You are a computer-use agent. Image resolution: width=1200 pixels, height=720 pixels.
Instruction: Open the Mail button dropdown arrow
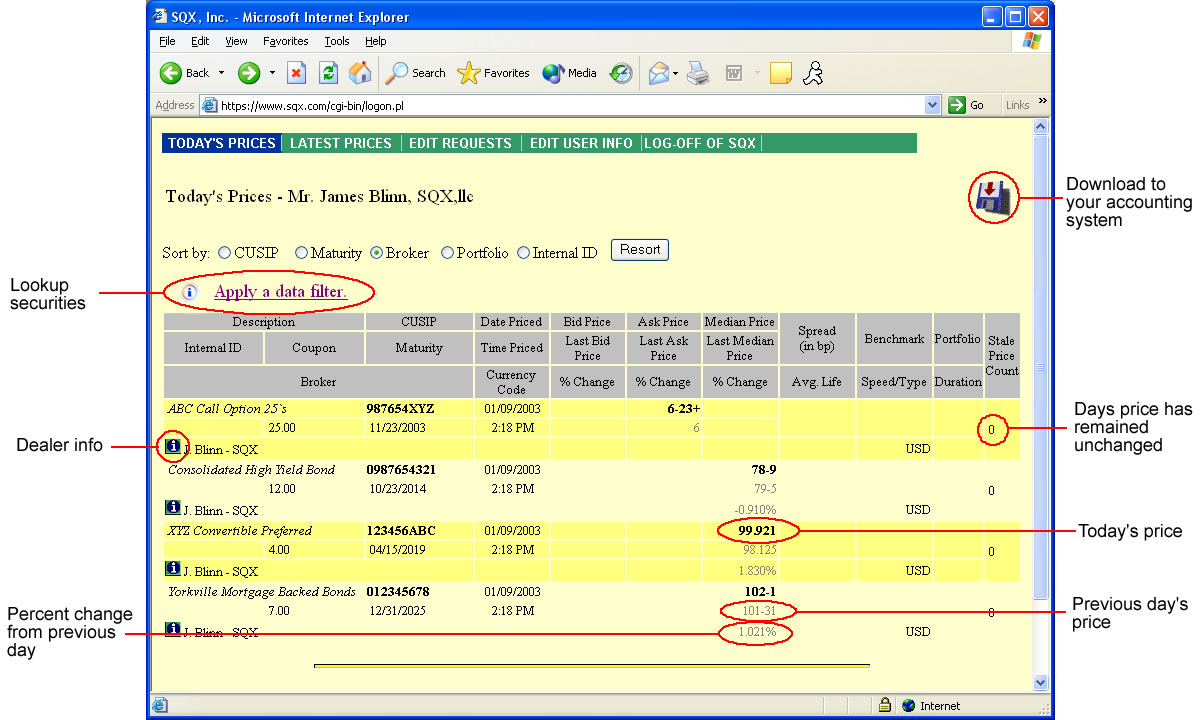coord(676,73)
